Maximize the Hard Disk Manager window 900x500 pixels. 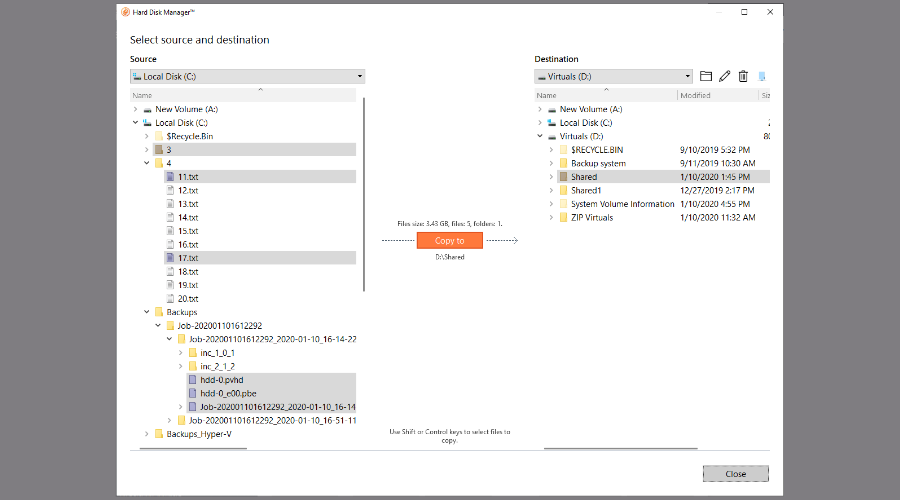pyautogui.click(x=744, y=12)
